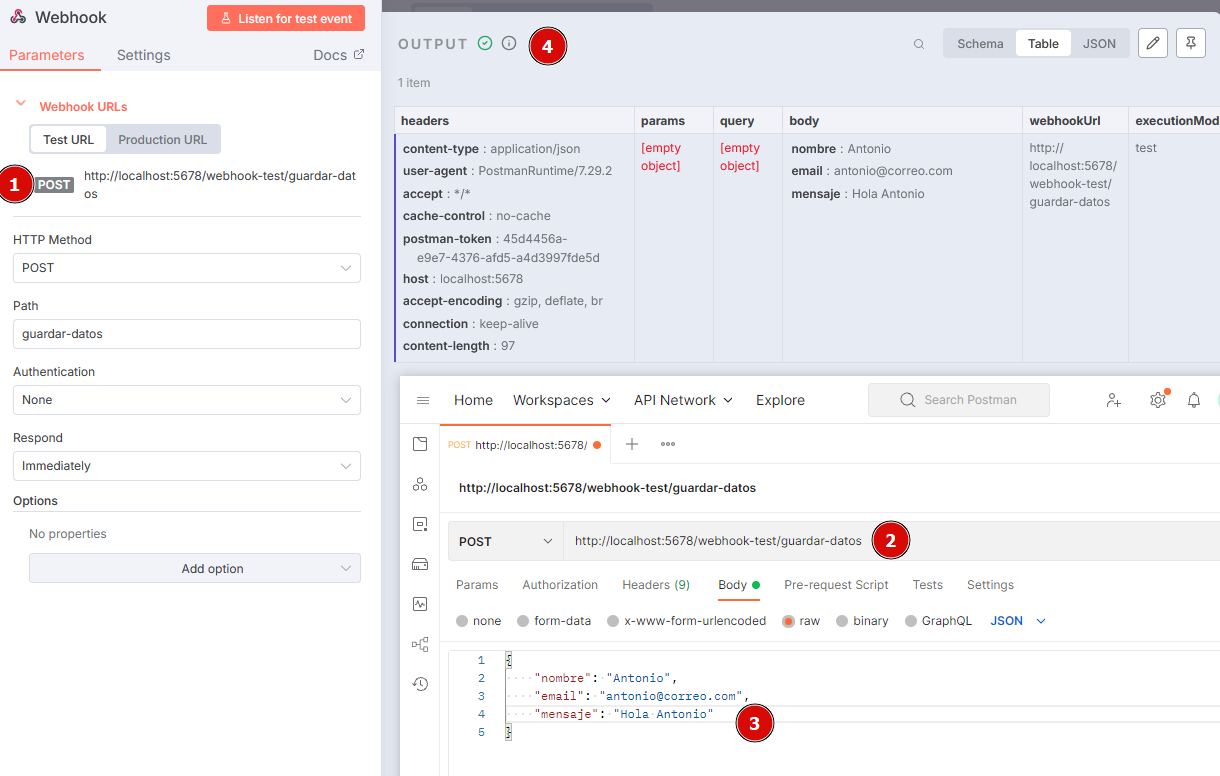Screen dimensions: 1220x776
Task: Copy the webhook test URL text
Action: [x=220, y=185]
